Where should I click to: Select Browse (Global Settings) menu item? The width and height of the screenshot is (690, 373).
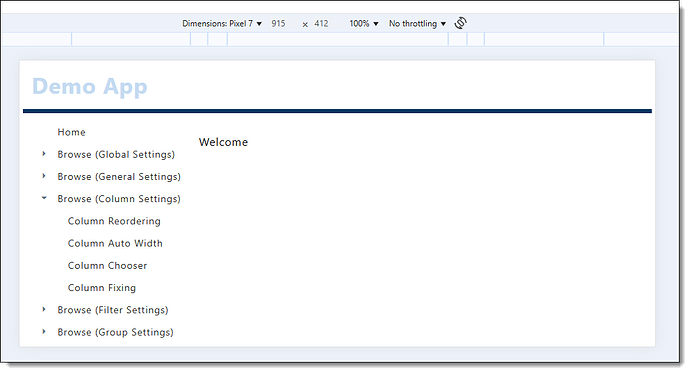pos(116,155)
